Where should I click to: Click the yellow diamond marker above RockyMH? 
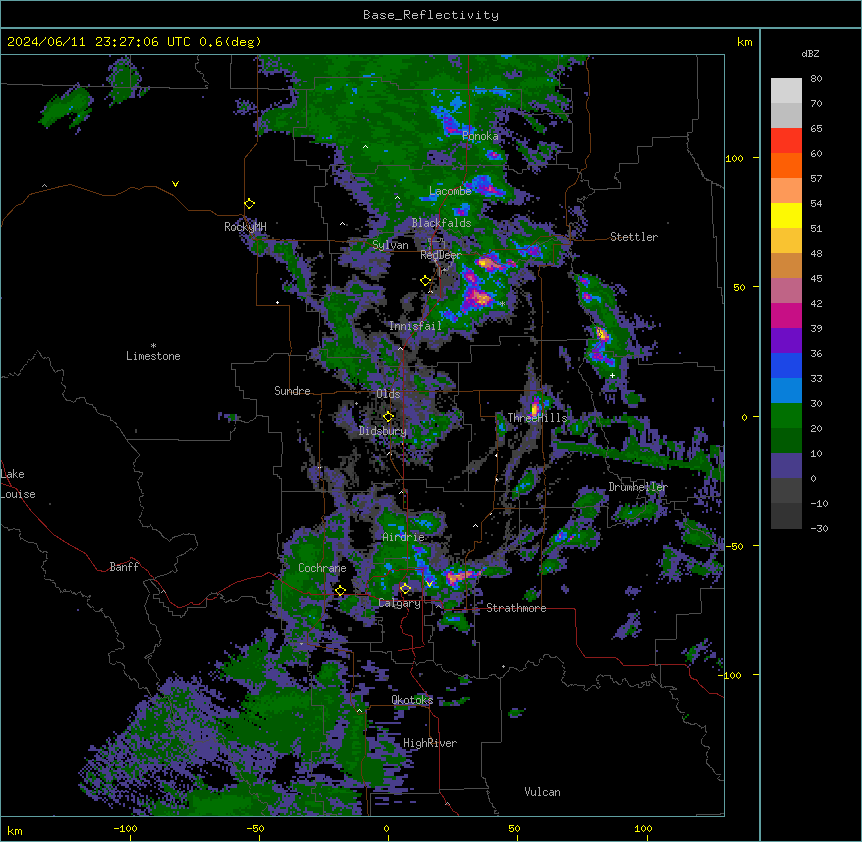click(x=249, y=204)
